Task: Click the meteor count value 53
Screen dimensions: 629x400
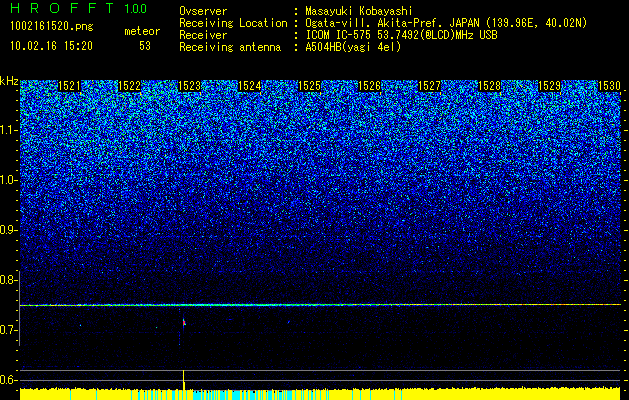Action: point(145,46)
